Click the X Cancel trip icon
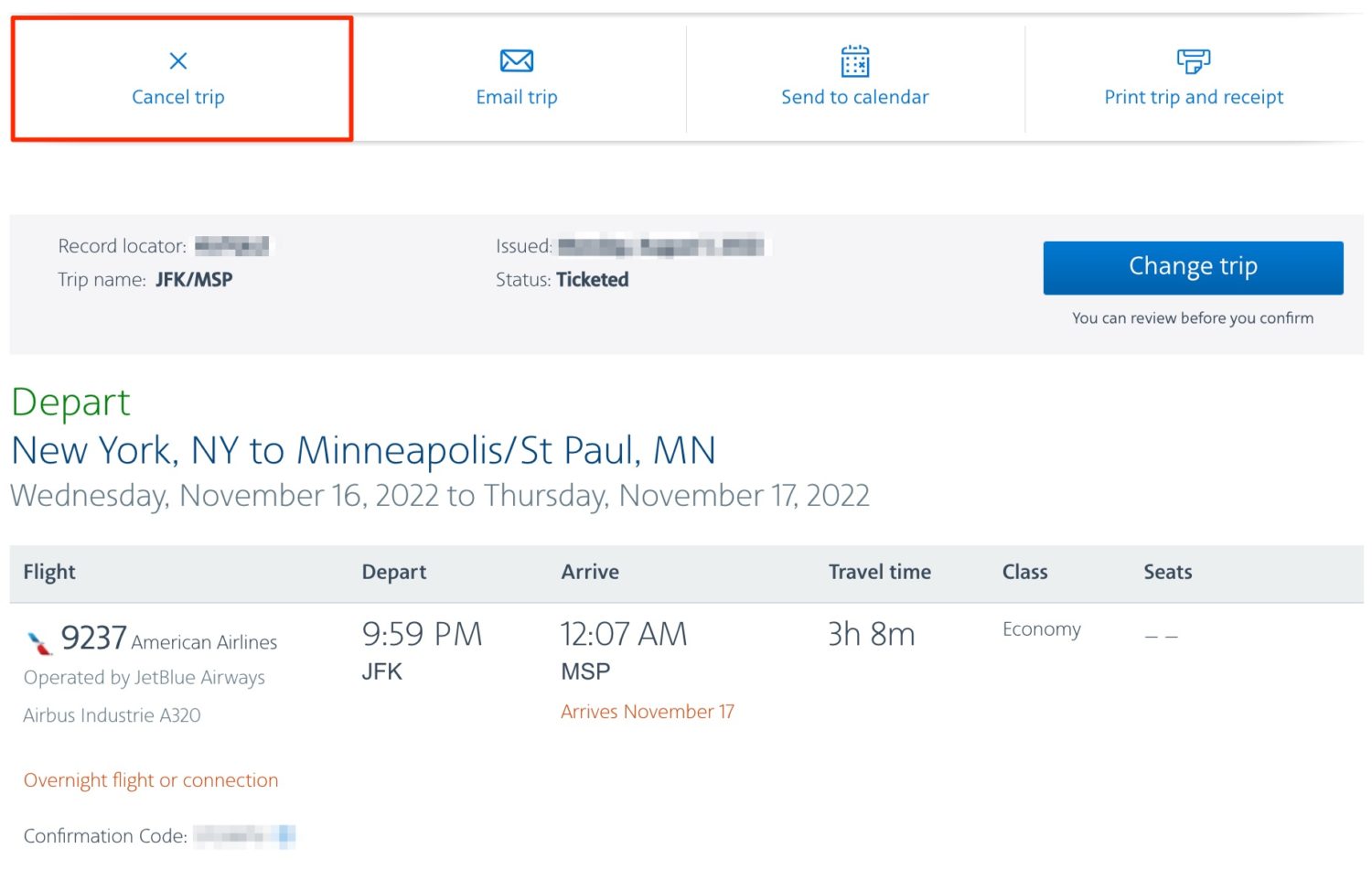 click(x=177, y=60)
